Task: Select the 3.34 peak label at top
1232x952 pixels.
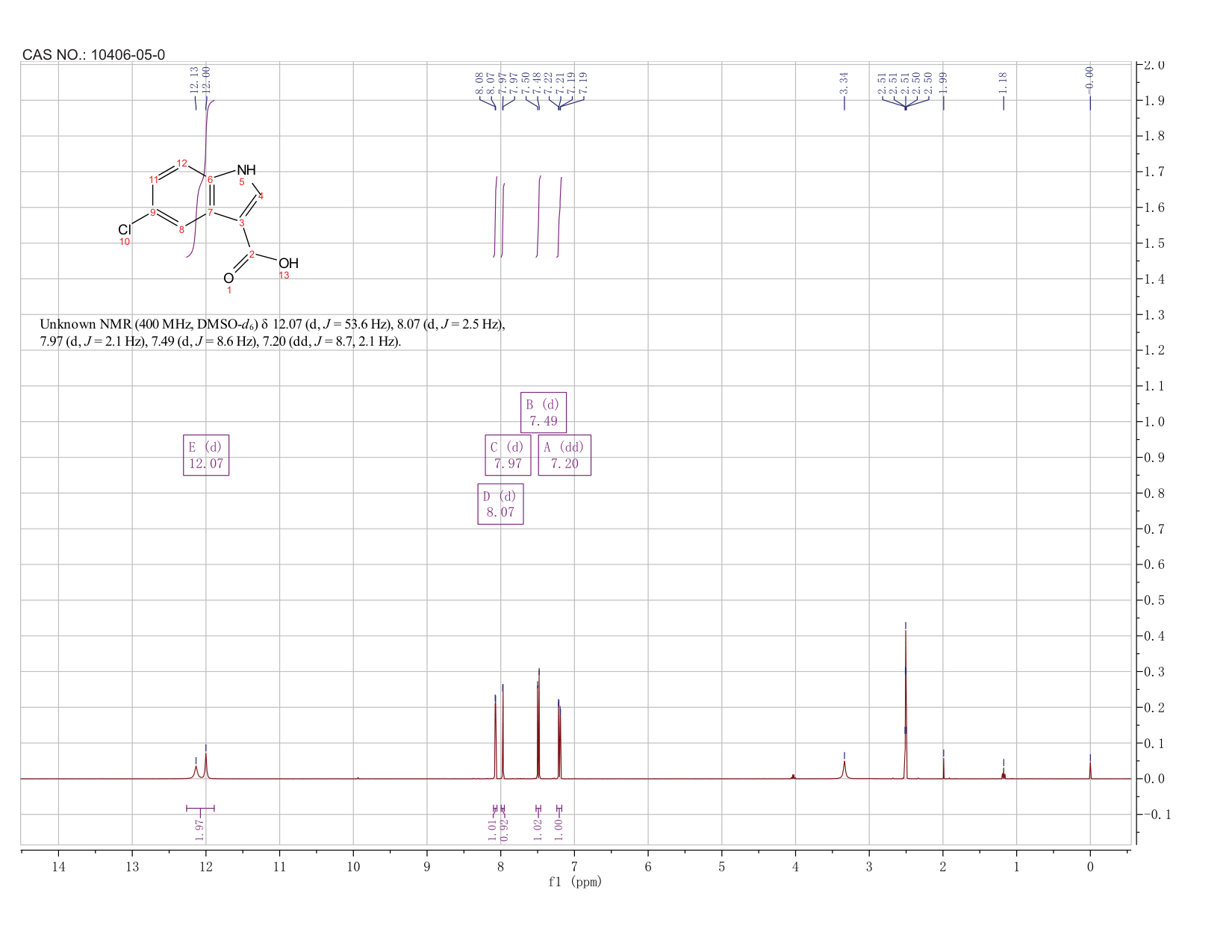Action: (844, 83)
